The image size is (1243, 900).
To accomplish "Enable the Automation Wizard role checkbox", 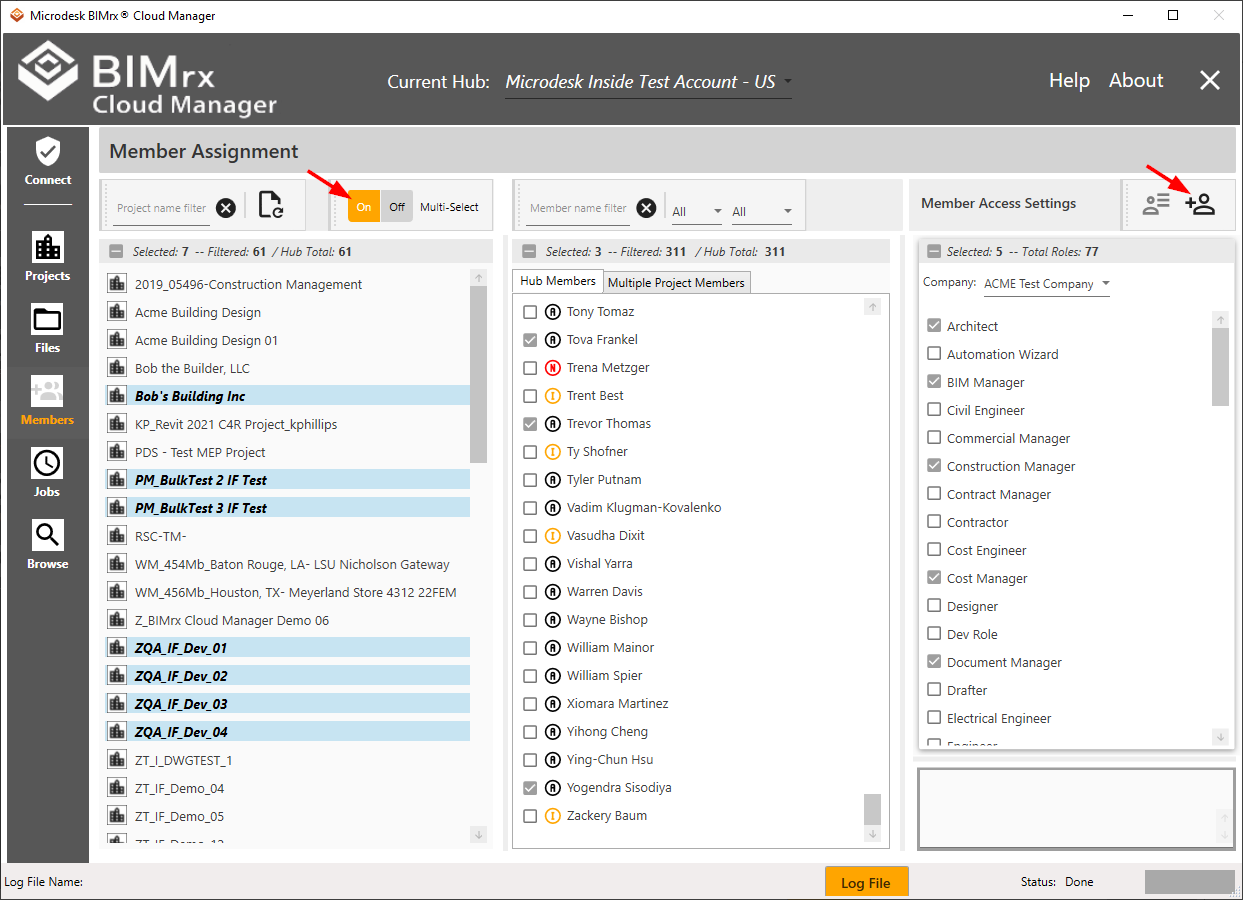I will tap(934, 354).
